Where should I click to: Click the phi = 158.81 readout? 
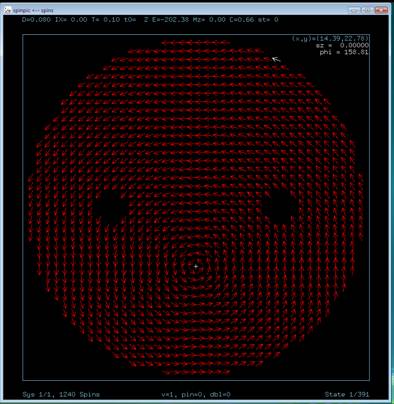click(344, 52)
